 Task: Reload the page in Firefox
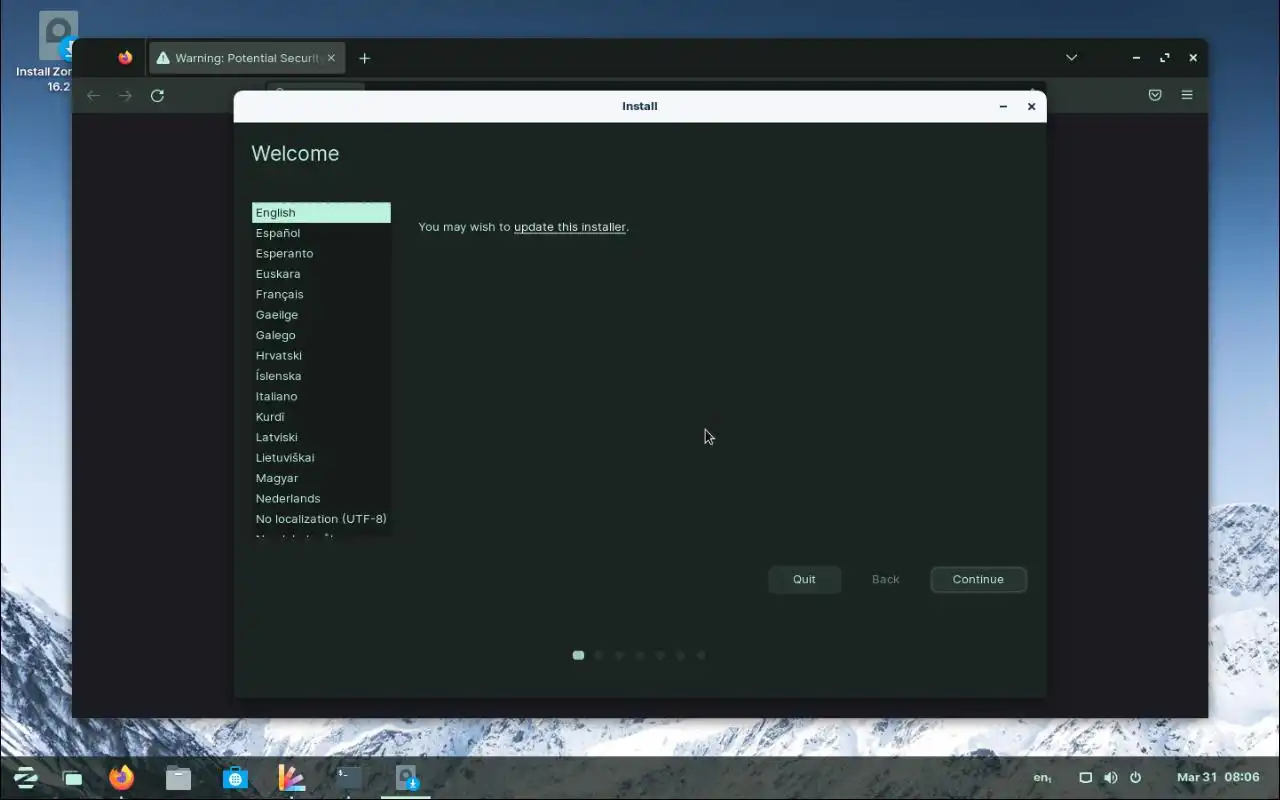pos(157,95)
